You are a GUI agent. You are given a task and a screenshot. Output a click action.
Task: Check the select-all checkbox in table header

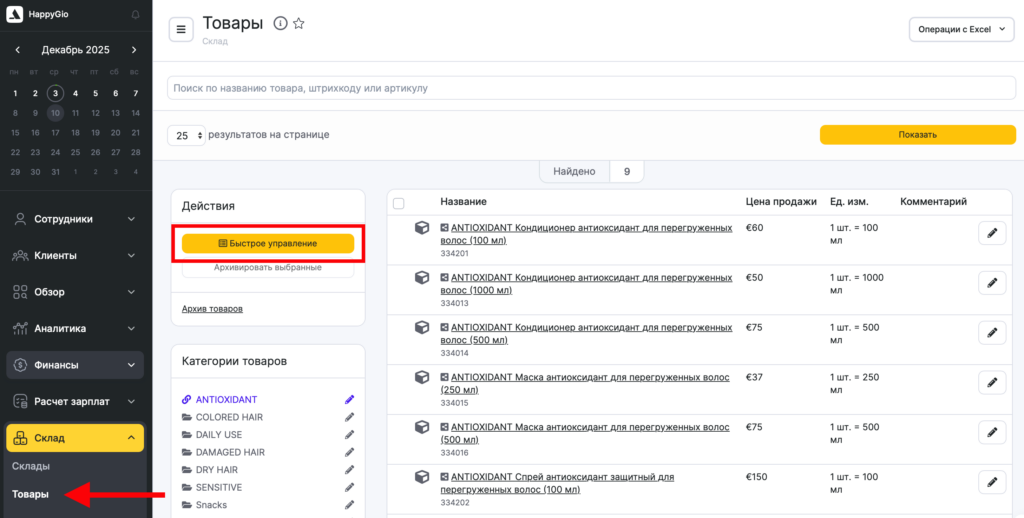click(399, 203)
